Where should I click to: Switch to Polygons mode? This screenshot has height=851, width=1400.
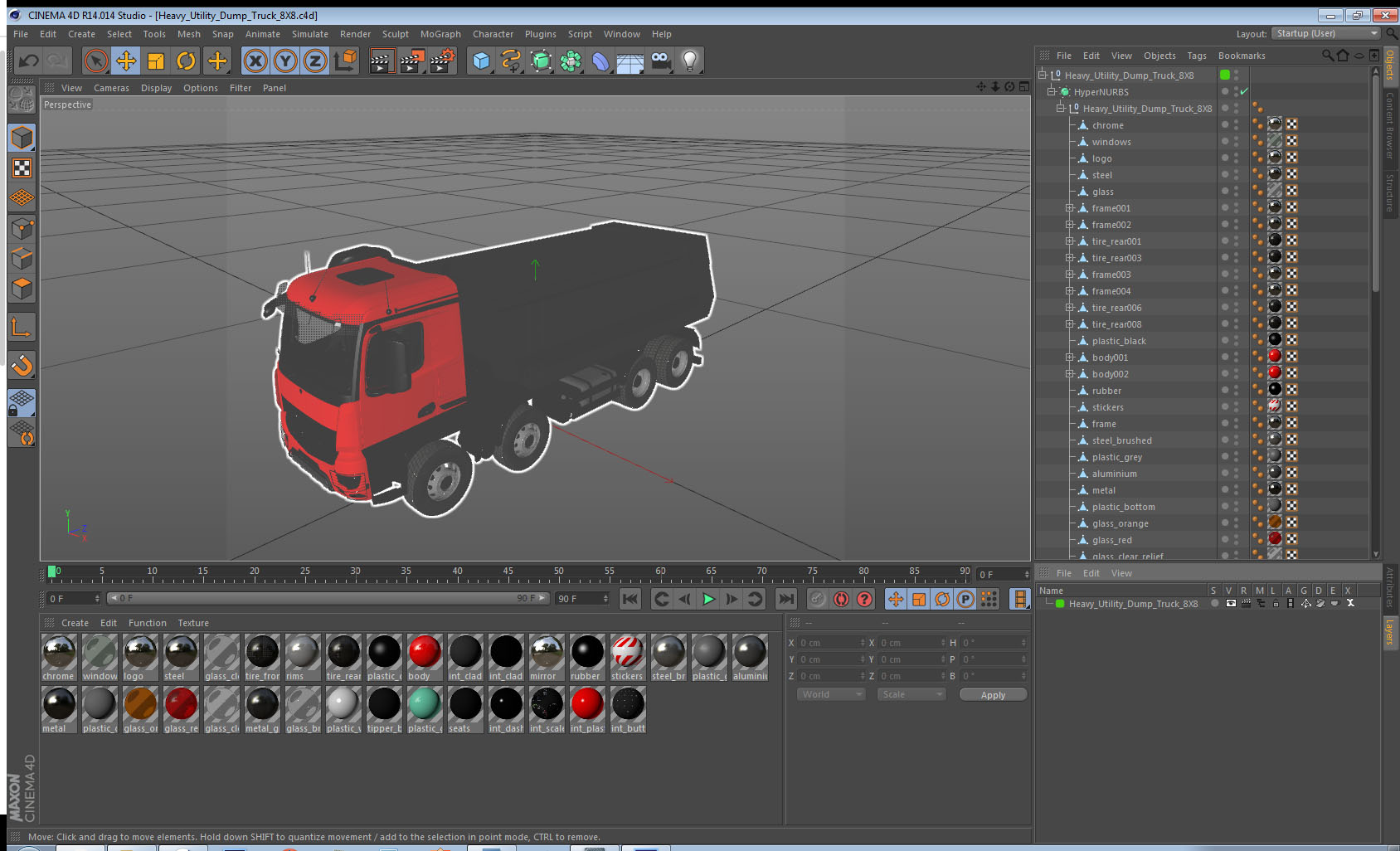tap(22, 289)
